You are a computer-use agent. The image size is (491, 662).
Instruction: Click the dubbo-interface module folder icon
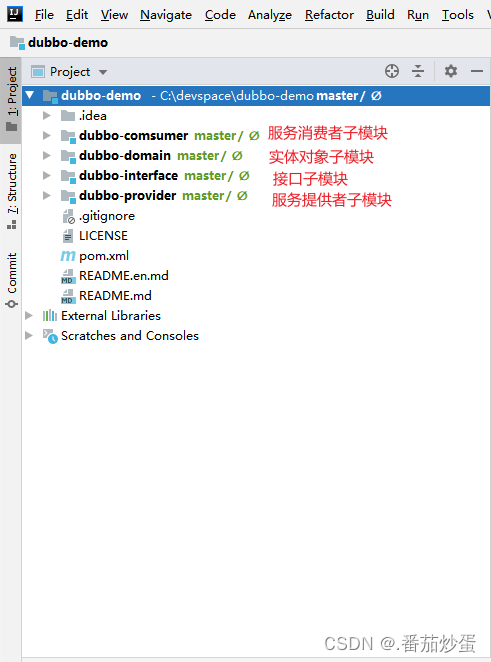coord(68,176)
